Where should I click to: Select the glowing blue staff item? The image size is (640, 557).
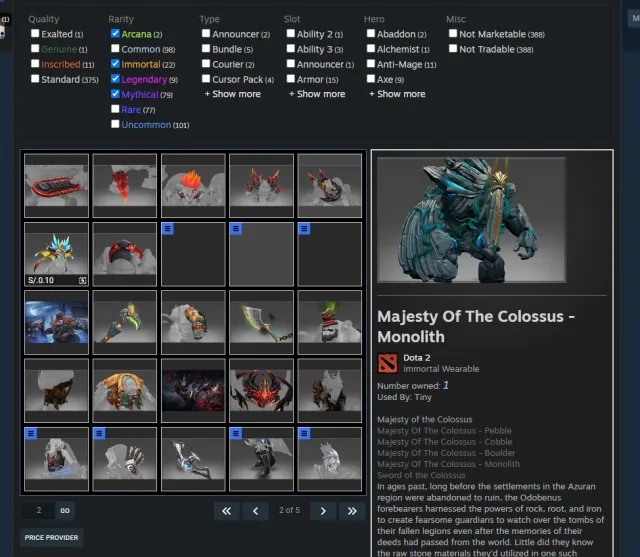[193, 459]
